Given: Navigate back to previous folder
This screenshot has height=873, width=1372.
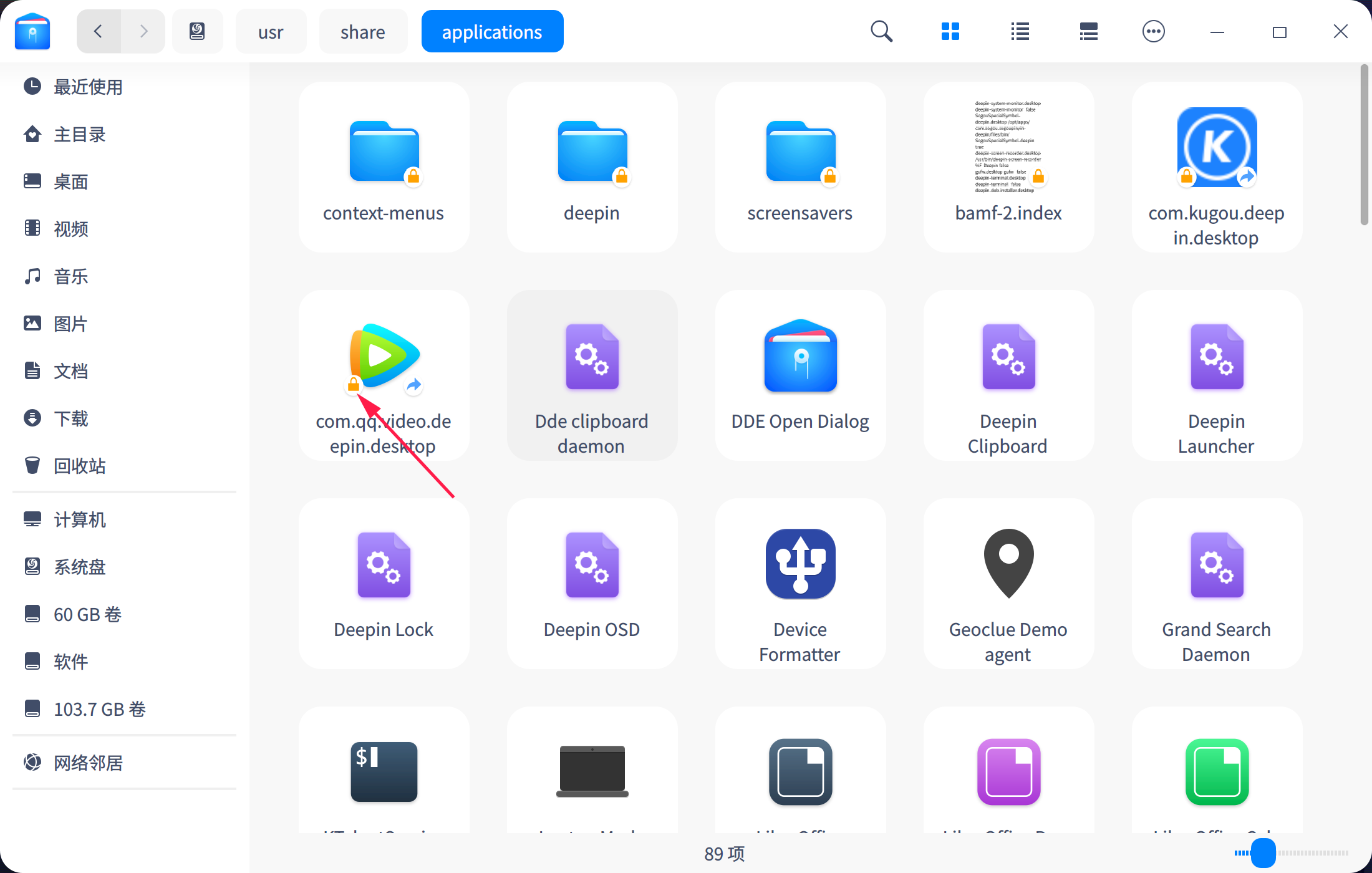Looking at the screenshot, I should 98,31.
